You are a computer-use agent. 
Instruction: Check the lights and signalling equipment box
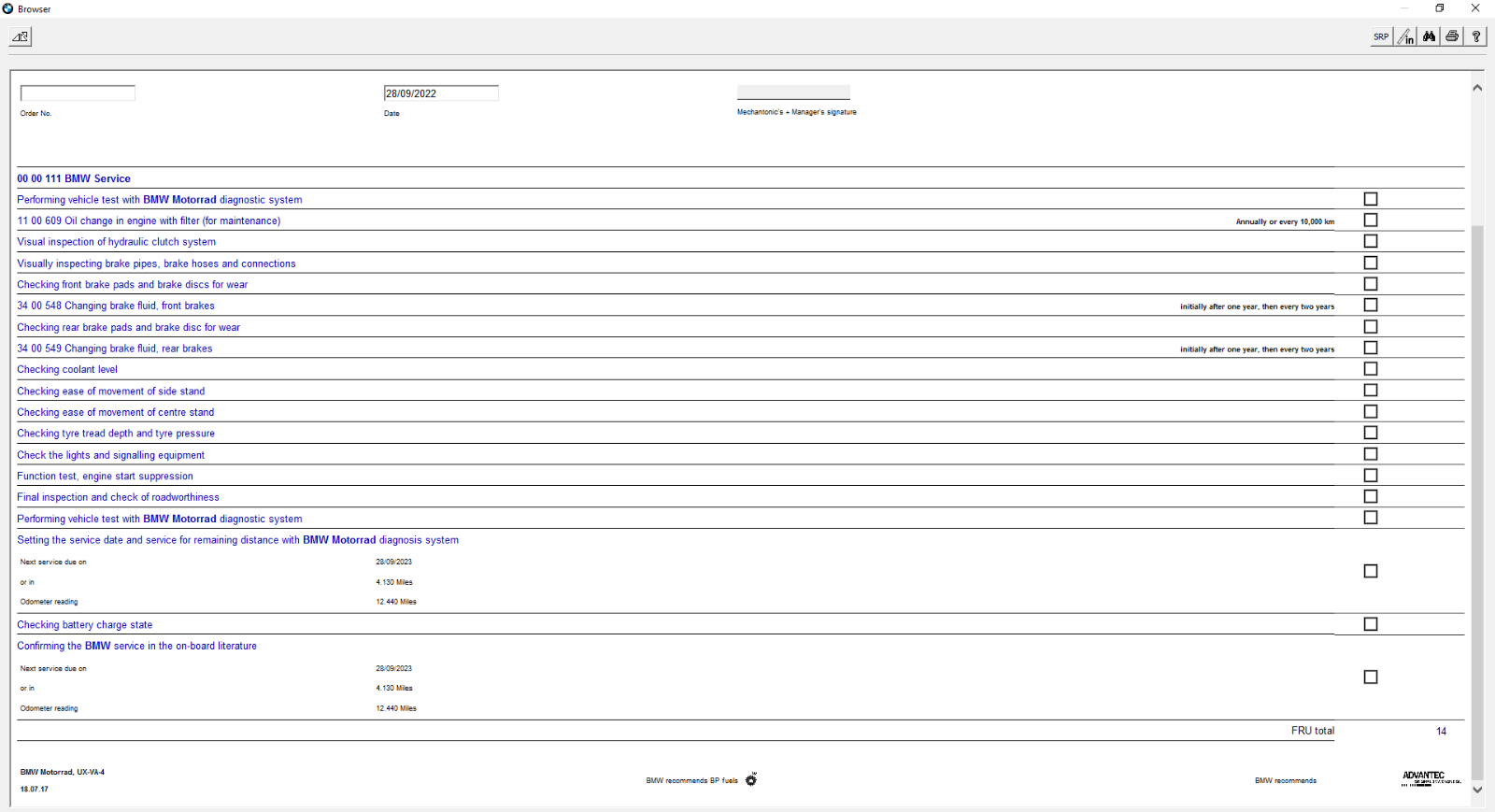click(1371, 454)
